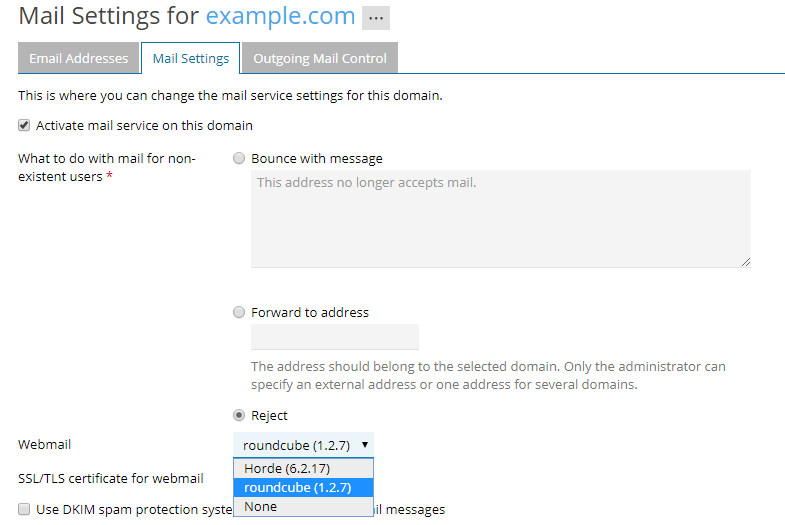
Task: Click the Activate mail service label text
Action: [x=144, y=126]
